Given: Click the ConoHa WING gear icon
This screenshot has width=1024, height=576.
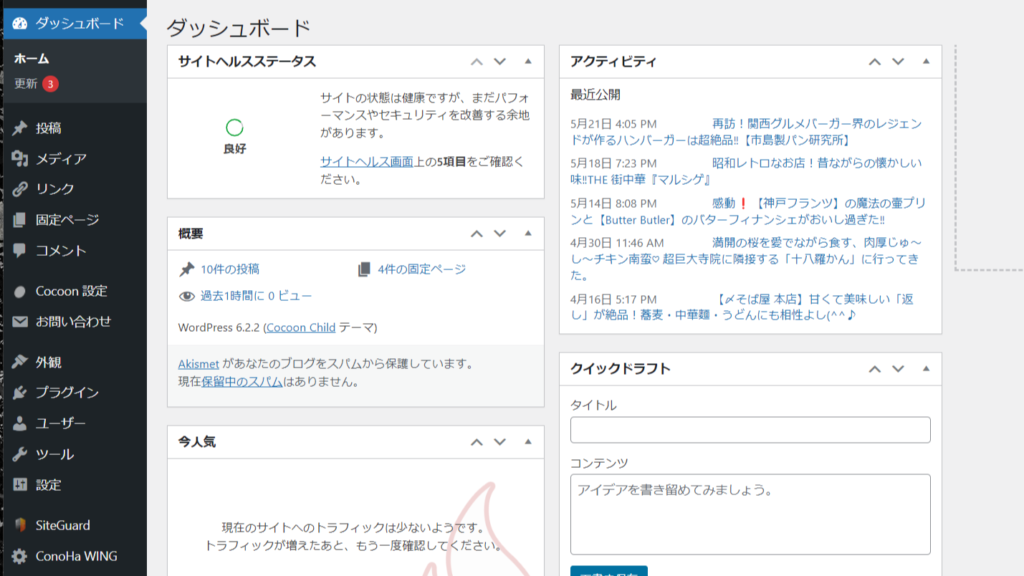Looking at the screenshot, I should coord(20,556).
